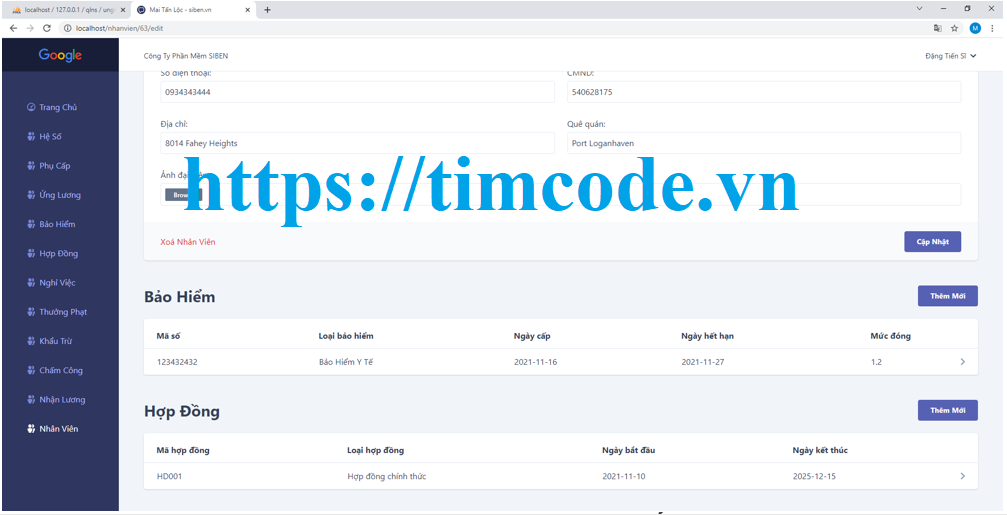Open Ứng Lương menu item
The height and width of the screenshot is (515, 1007).
pyautogui.click(x=60, y=195)
